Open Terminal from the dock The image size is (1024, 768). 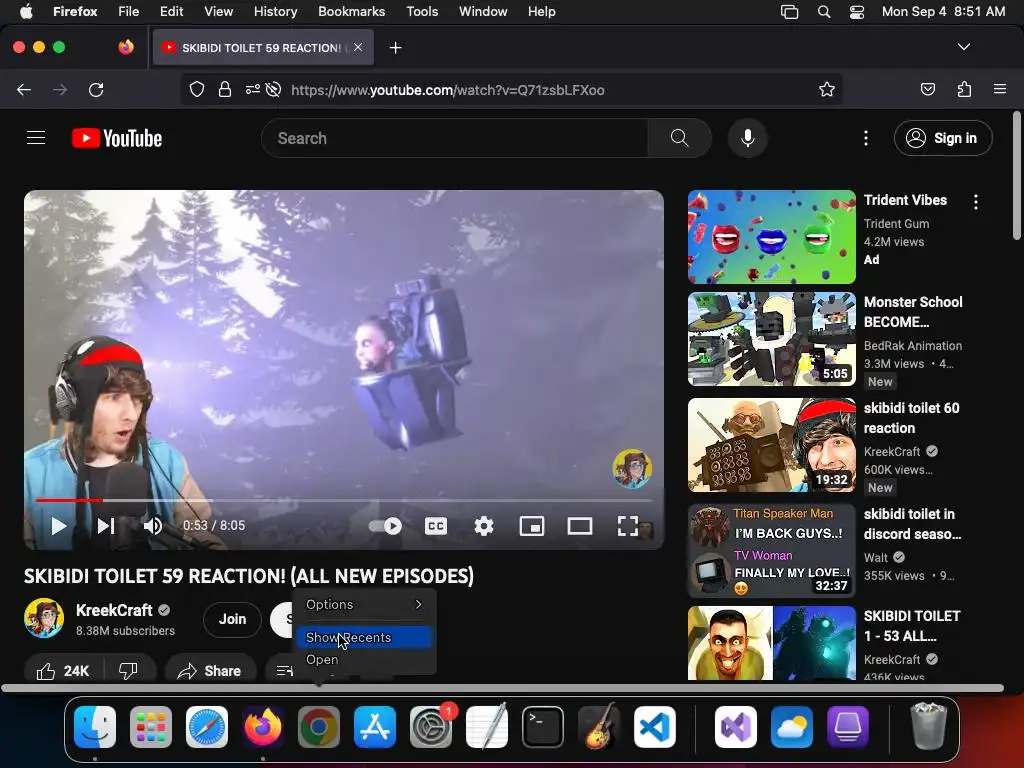tap(543, 727)
